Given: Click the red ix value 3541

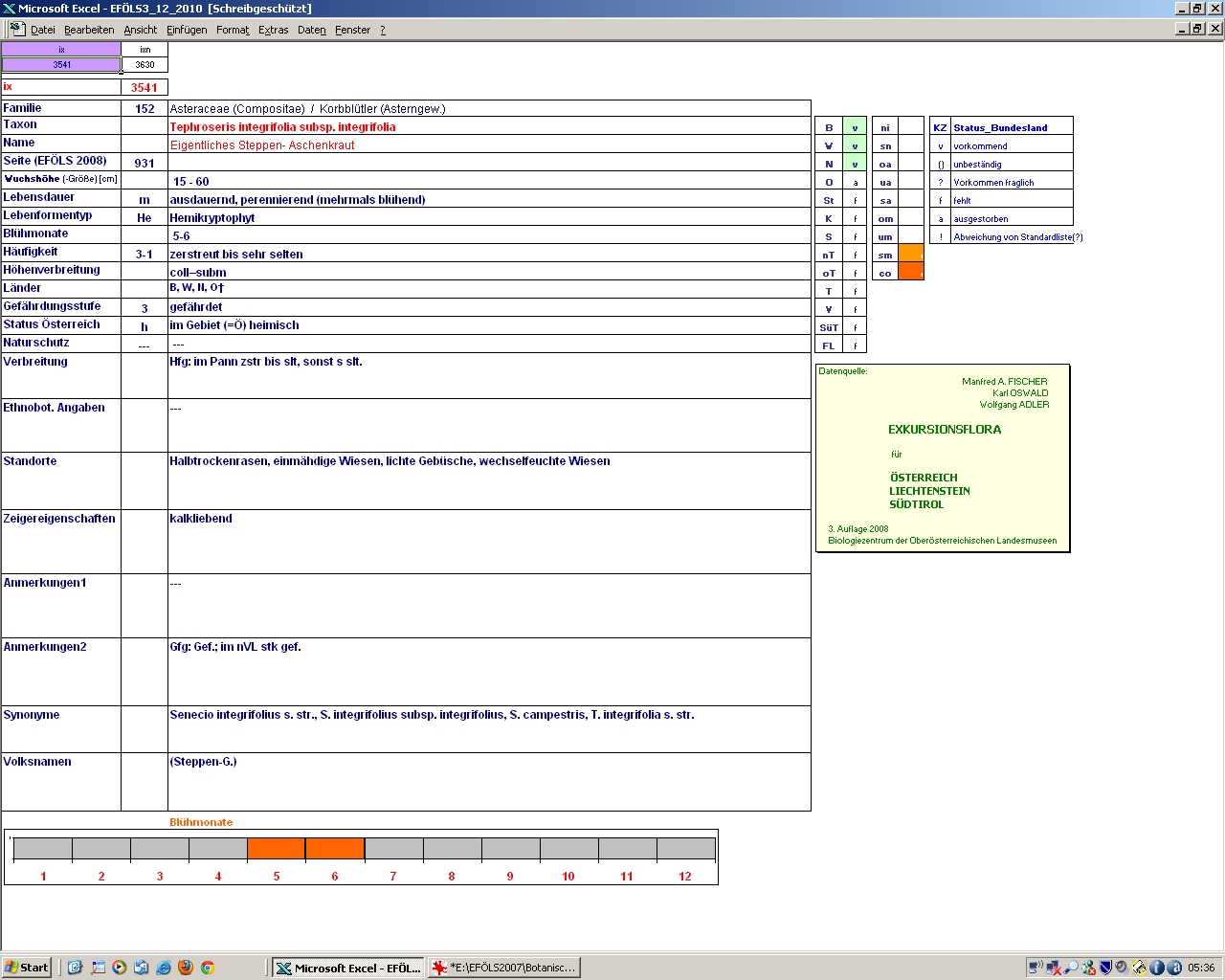Looking at the screenshot, I should 145,87.
